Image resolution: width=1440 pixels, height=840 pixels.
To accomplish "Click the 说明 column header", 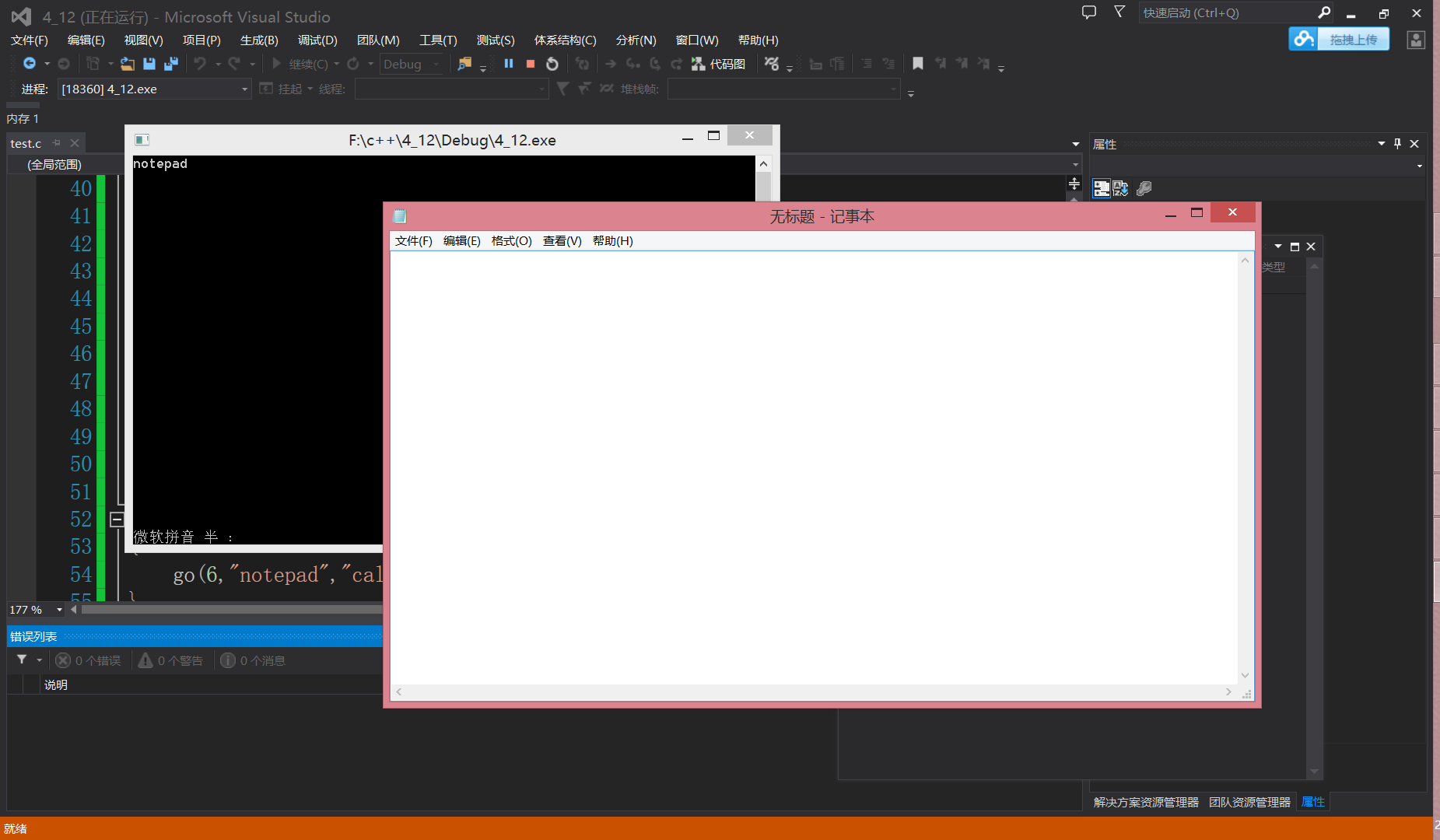I will click(55, 684).
